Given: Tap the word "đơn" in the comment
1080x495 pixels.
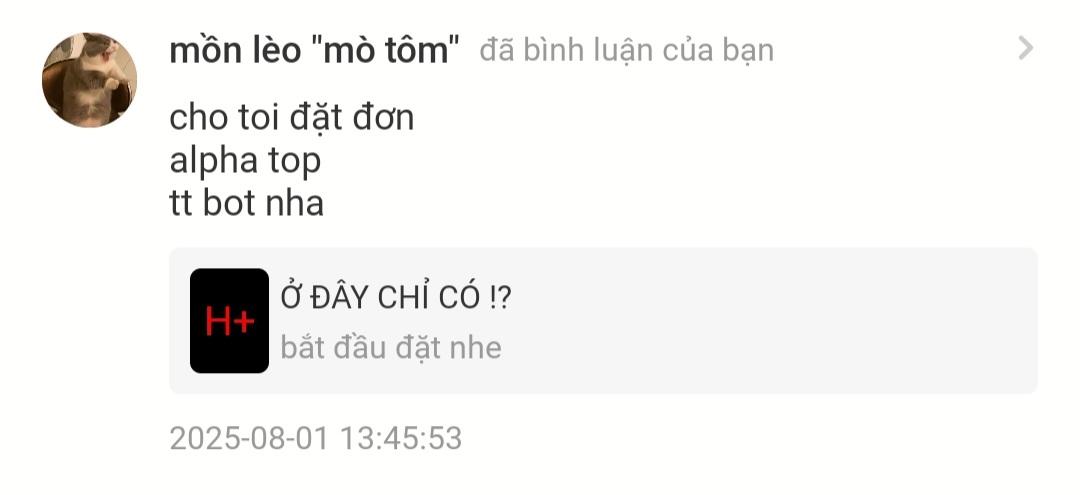Looking at the screenshot, I should 384,118.
